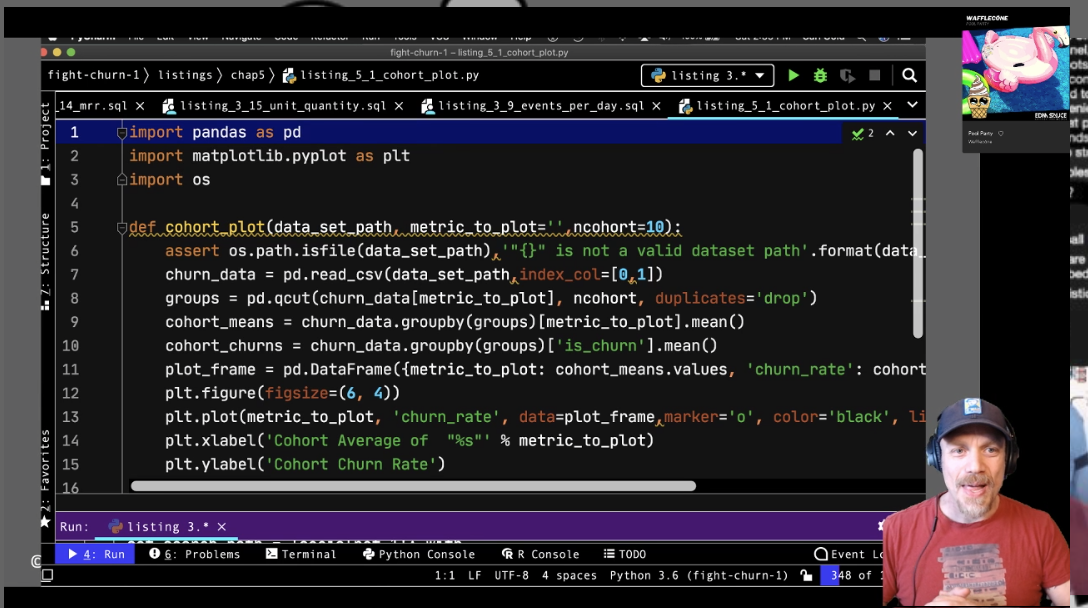Image resolution: width=1088 pixels, height=608 pixels.
Task: Open the Python Console tool window
Action: 419,554
